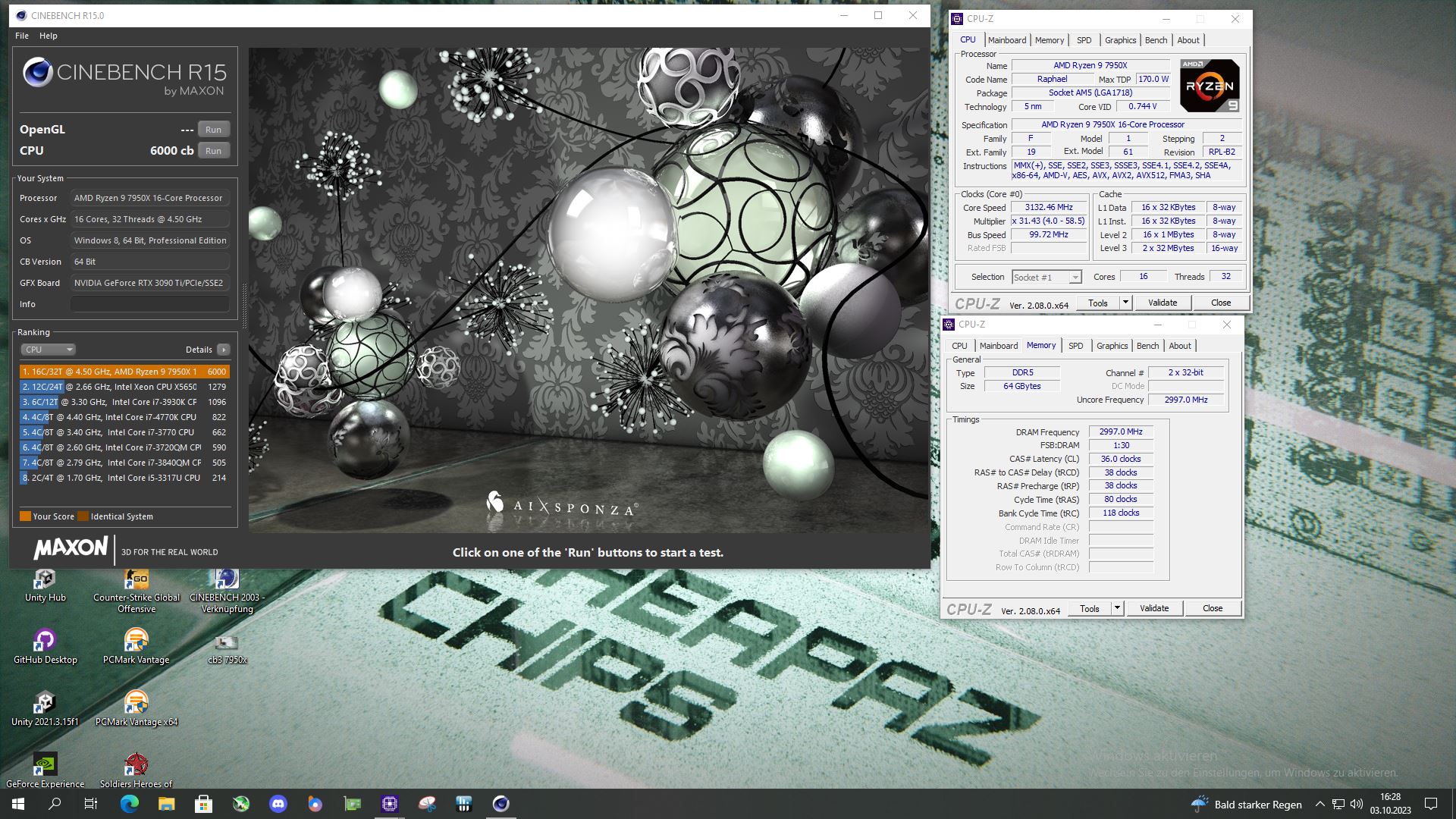
Task: Click Close button in upper CPU-Z window
Action: pos(1221,303)
